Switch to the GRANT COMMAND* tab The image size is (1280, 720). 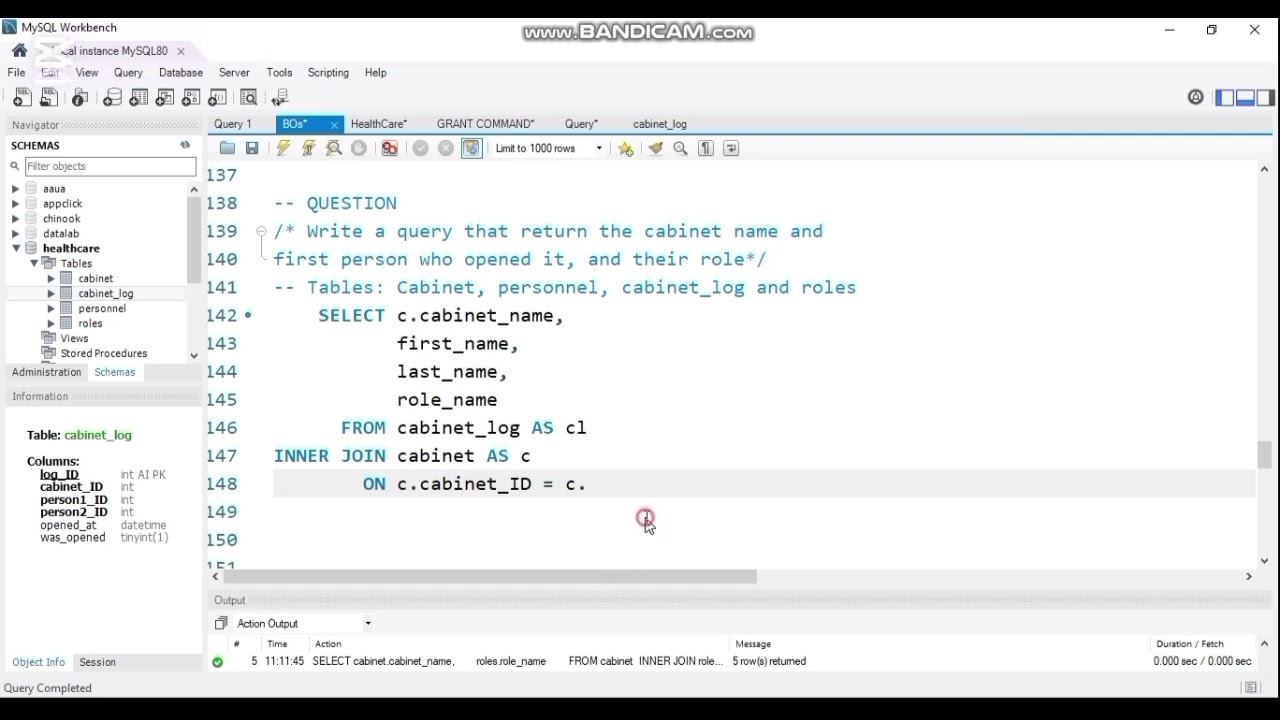pos(486,124)
